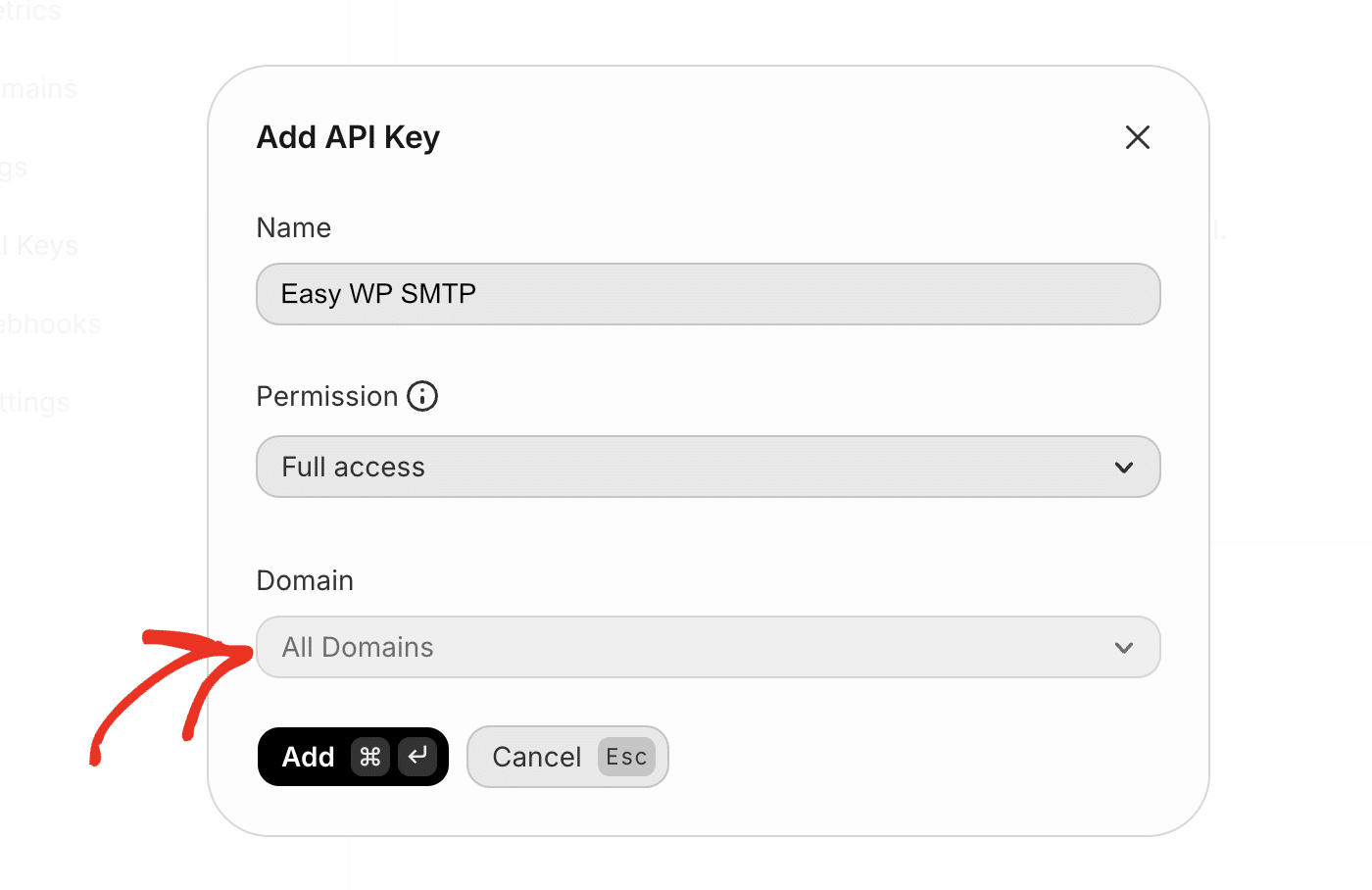Click the Esc key badge on Cancel button
This screenshot has width=1372, height=890.
point(626,756)
